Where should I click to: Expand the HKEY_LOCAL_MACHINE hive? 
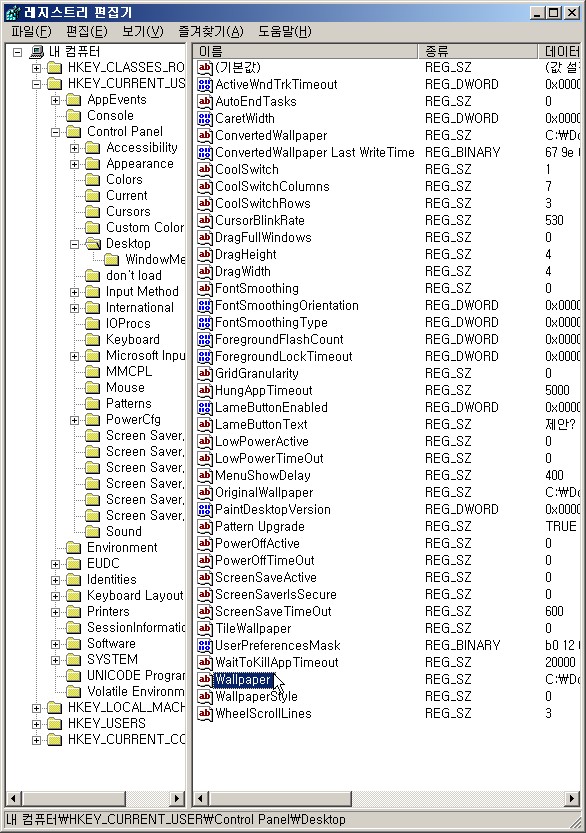(36, 708)
